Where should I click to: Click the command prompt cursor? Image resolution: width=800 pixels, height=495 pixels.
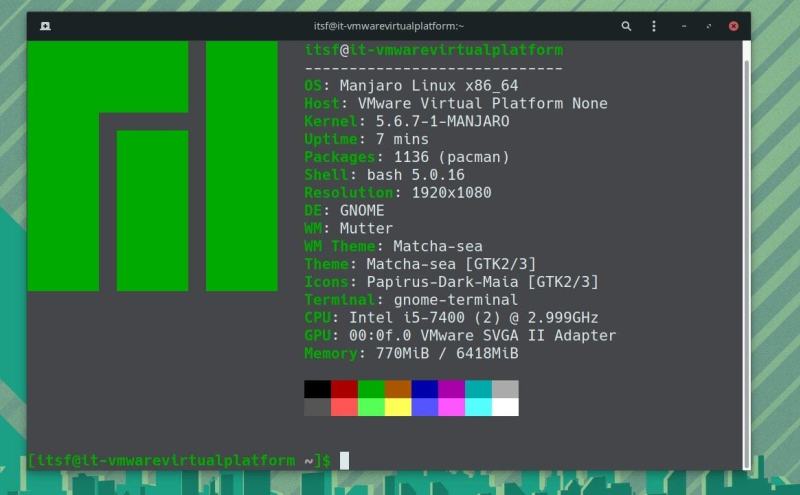tap(344, 460)
